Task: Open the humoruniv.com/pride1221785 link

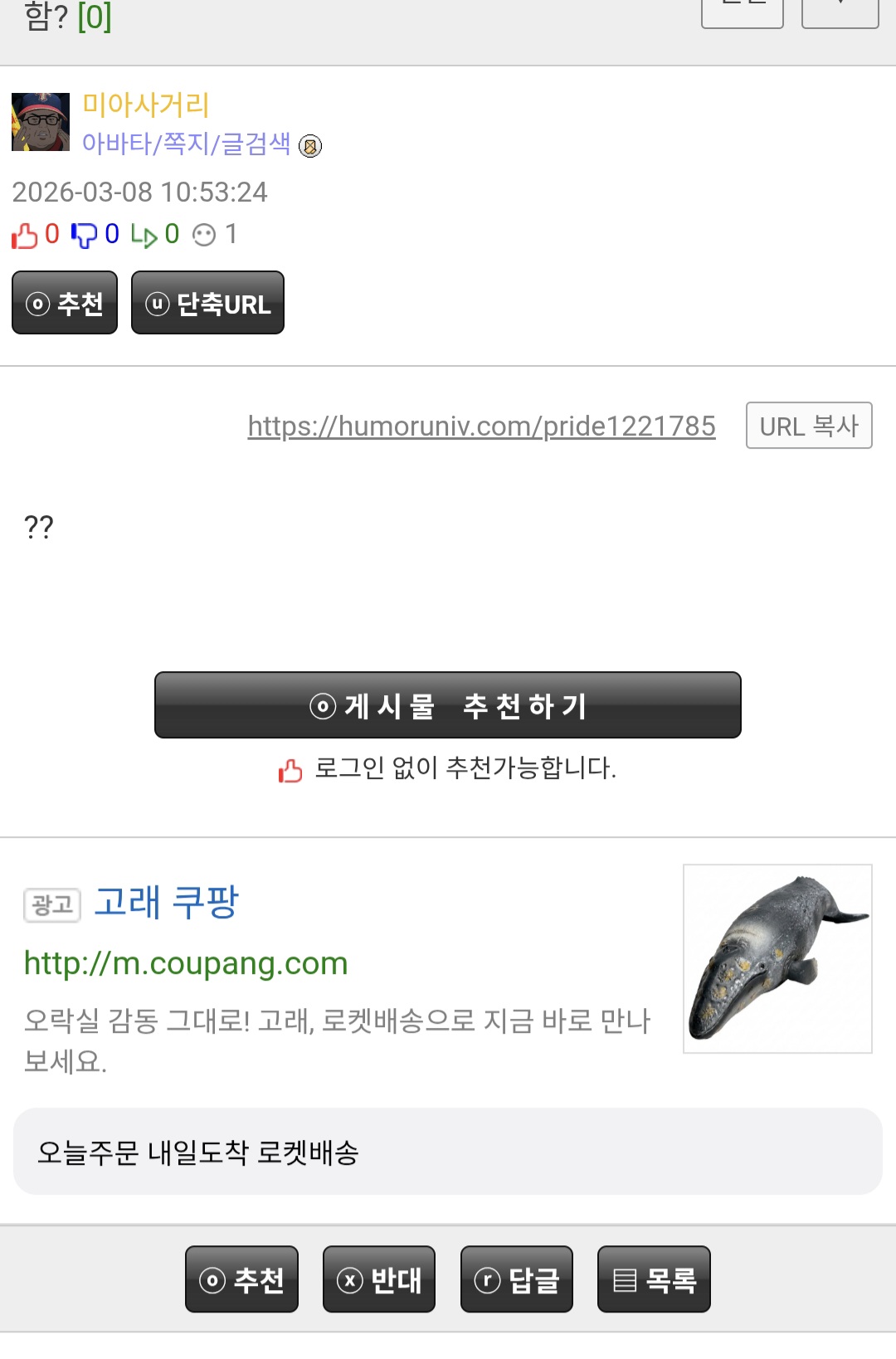Action: coord(482,426)
